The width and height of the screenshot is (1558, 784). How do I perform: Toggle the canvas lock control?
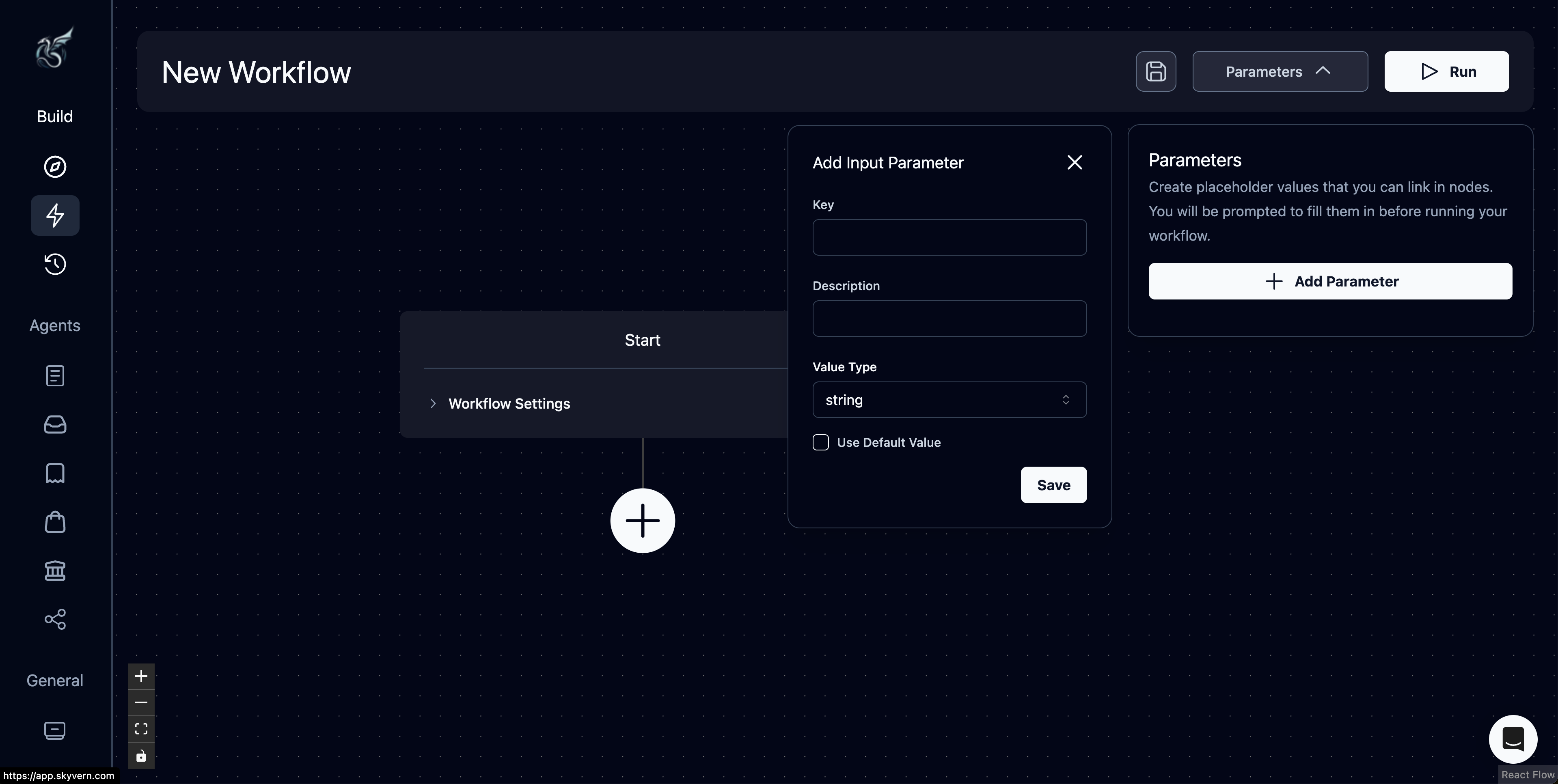141,756
